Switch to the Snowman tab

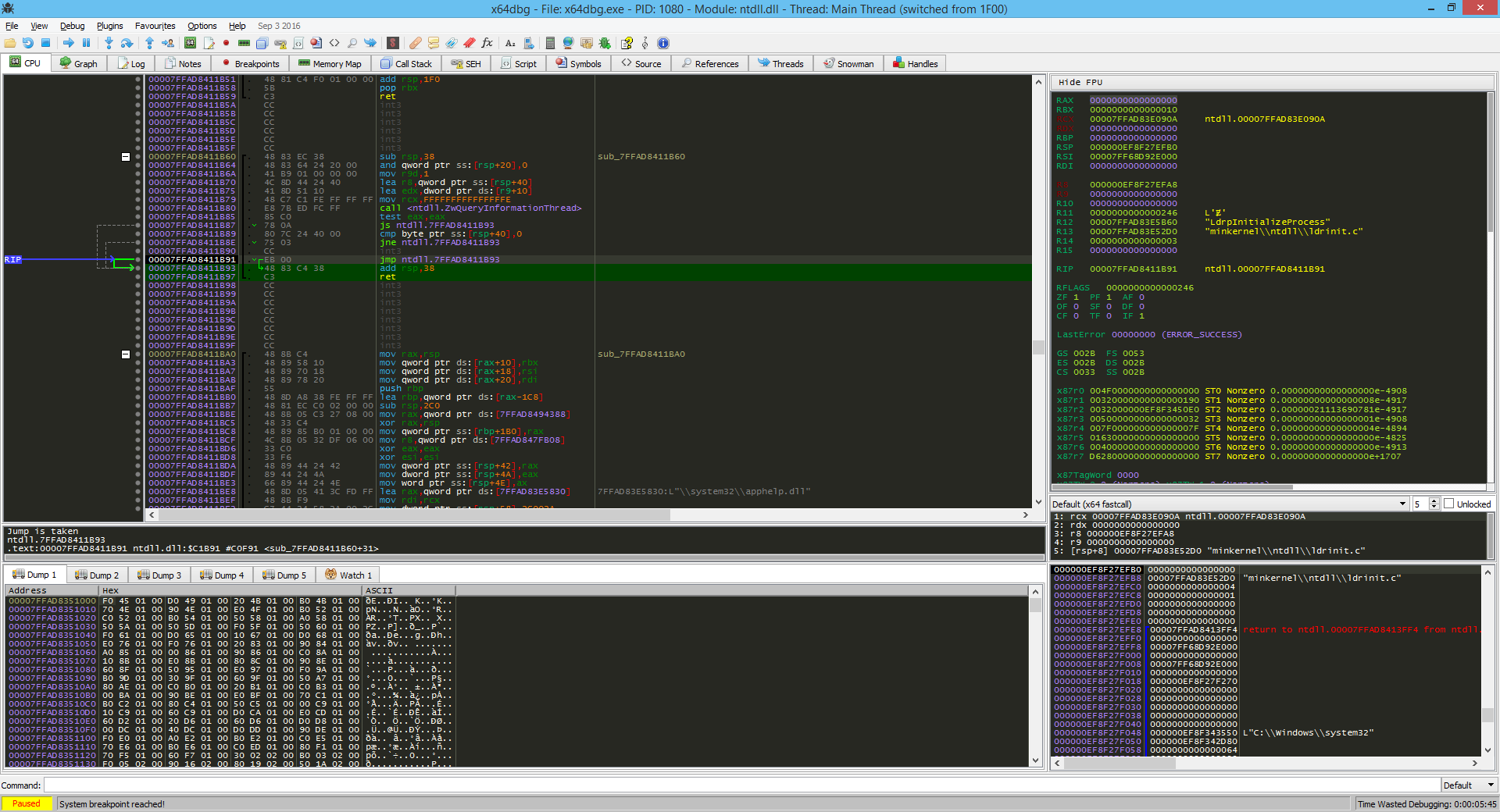coord(848,63)
